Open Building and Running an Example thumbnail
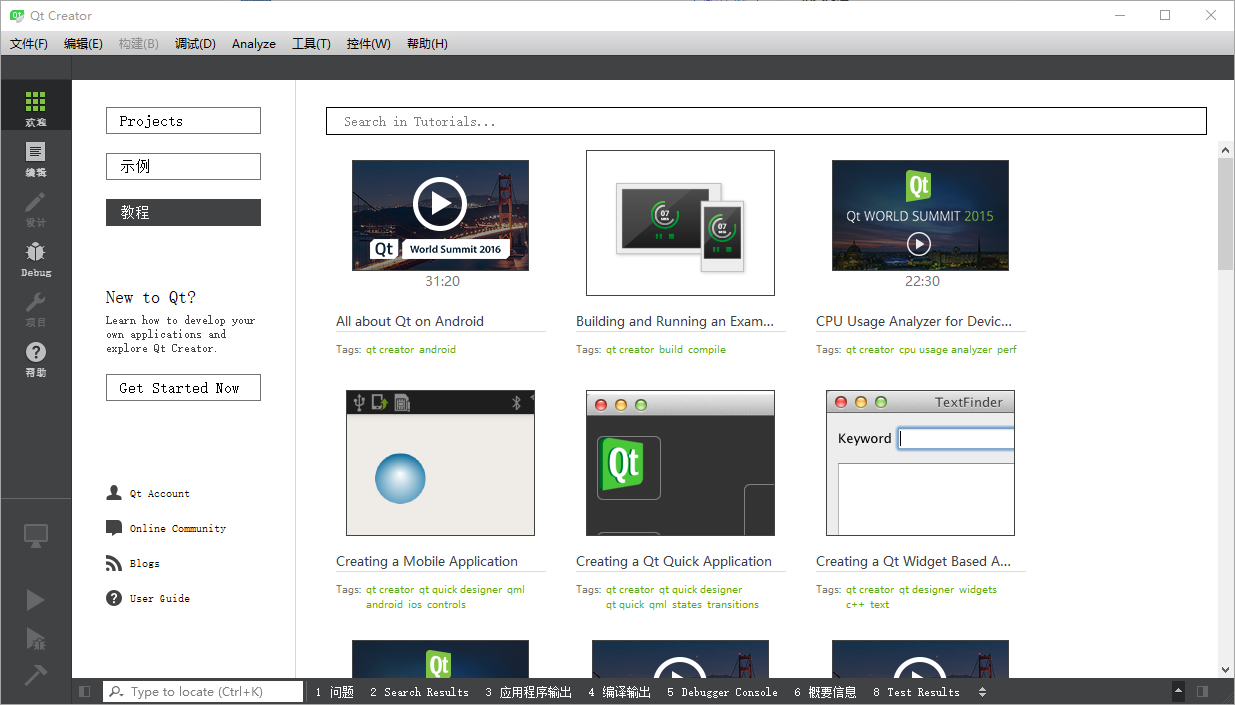The height and width of the screenshot is (705, 1235). 680,223
